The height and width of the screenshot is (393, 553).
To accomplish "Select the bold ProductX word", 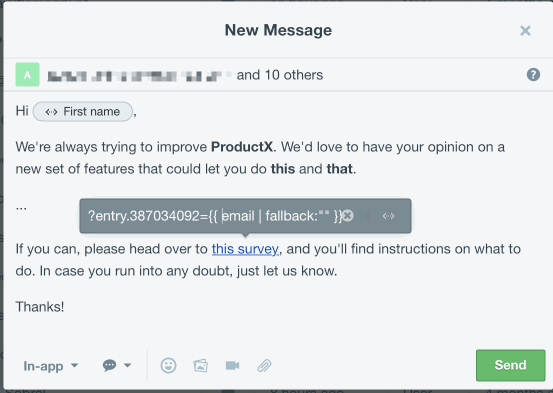I will pos(242,147).
